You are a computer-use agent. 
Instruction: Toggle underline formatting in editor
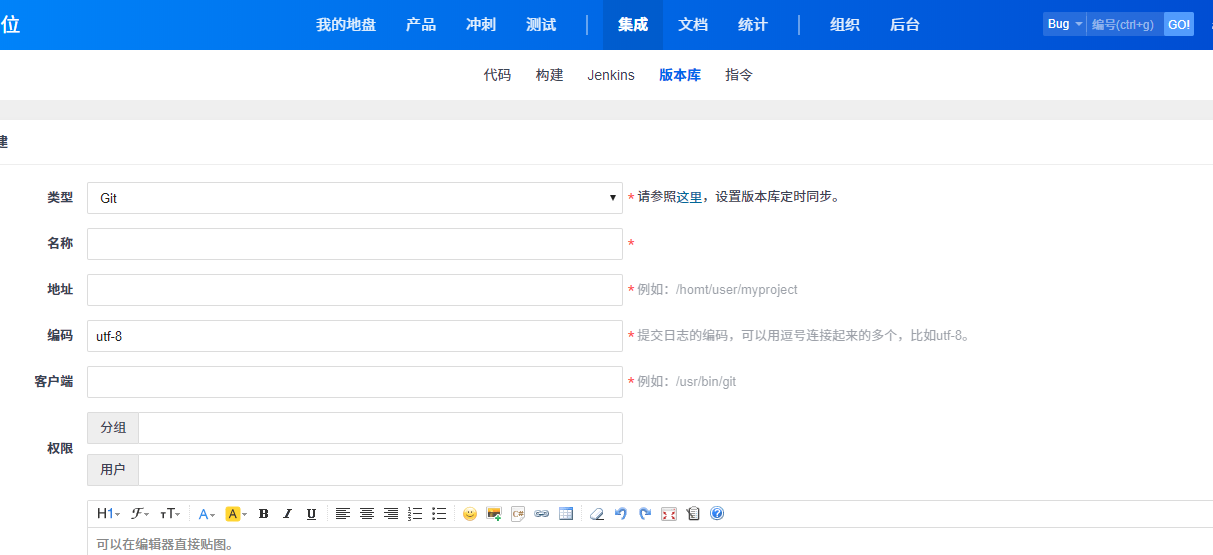coord(311,514)
